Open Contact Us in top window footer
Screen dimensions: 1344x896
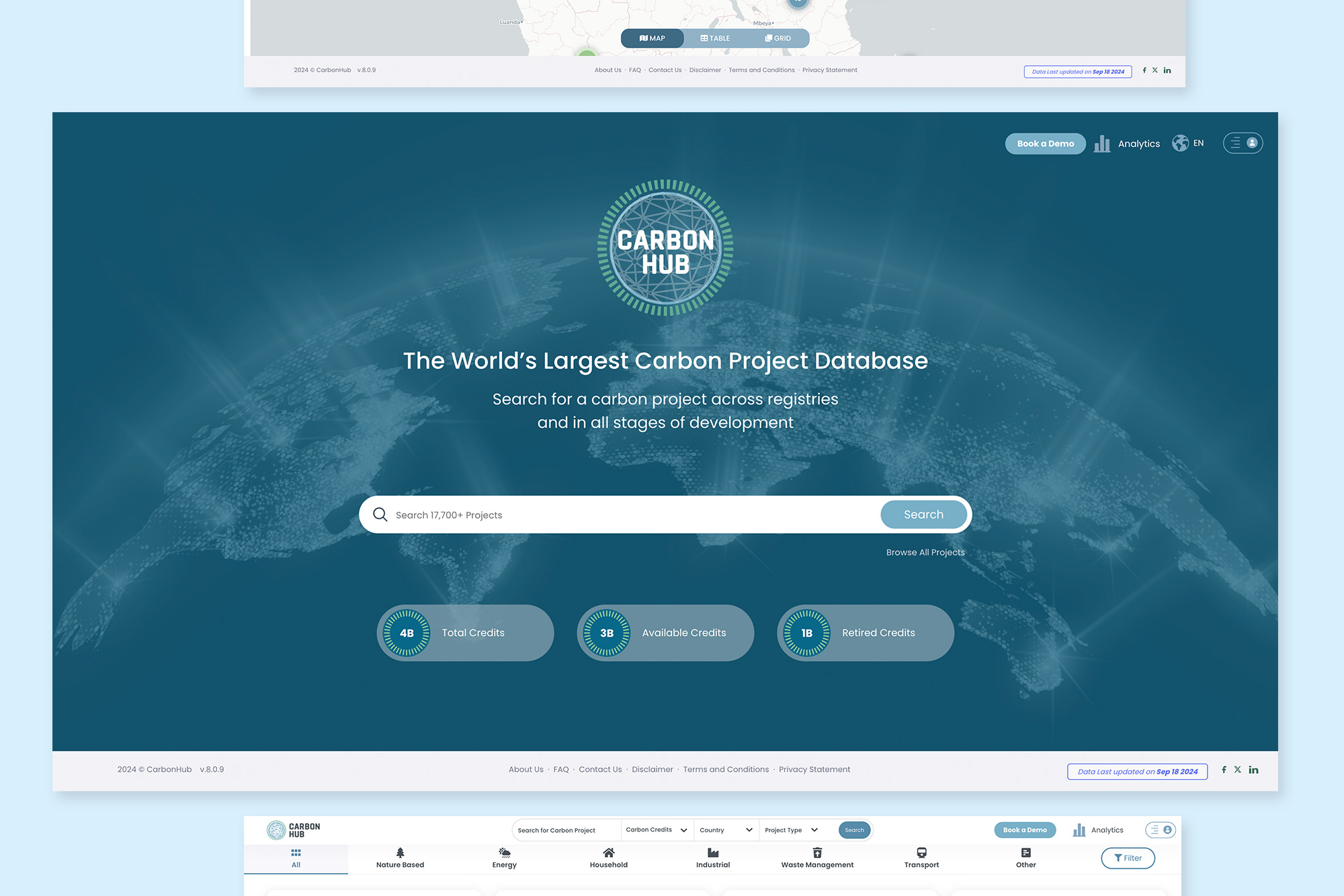(665, 70)
